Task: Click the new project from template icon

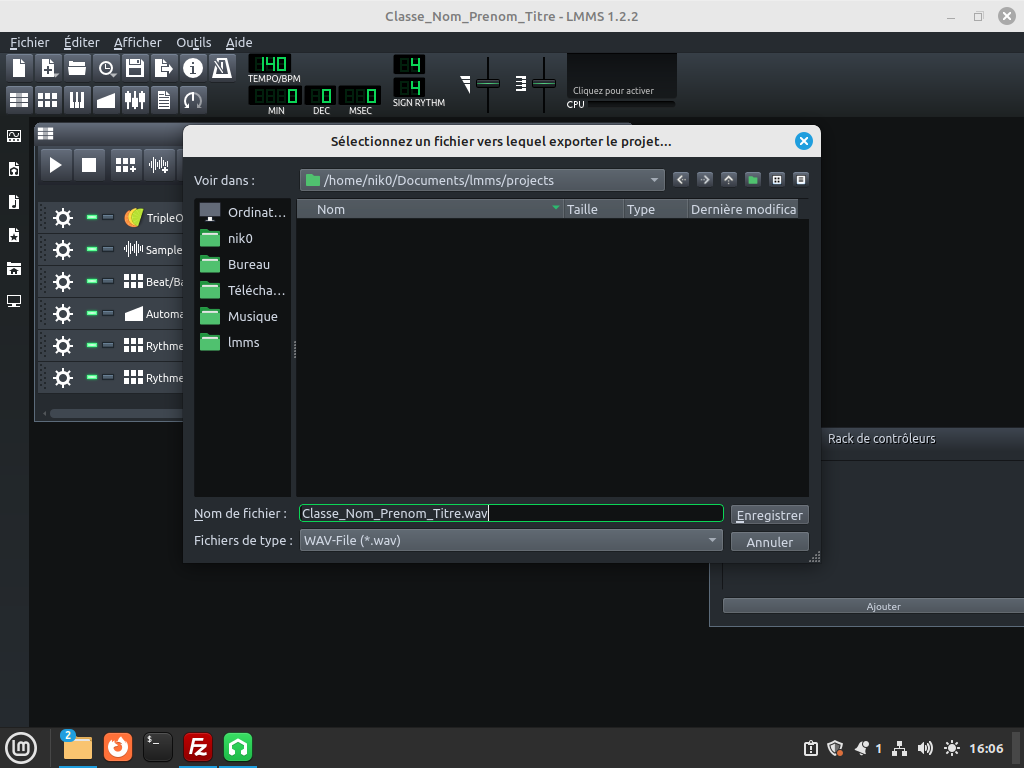Action: click(48, 68)
